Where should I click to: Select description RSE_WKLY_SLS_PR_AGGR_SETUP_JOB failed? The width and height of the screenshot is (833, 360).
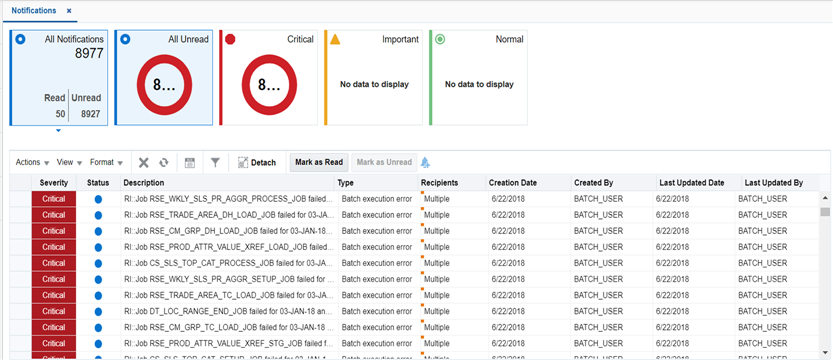pos(229,279)
